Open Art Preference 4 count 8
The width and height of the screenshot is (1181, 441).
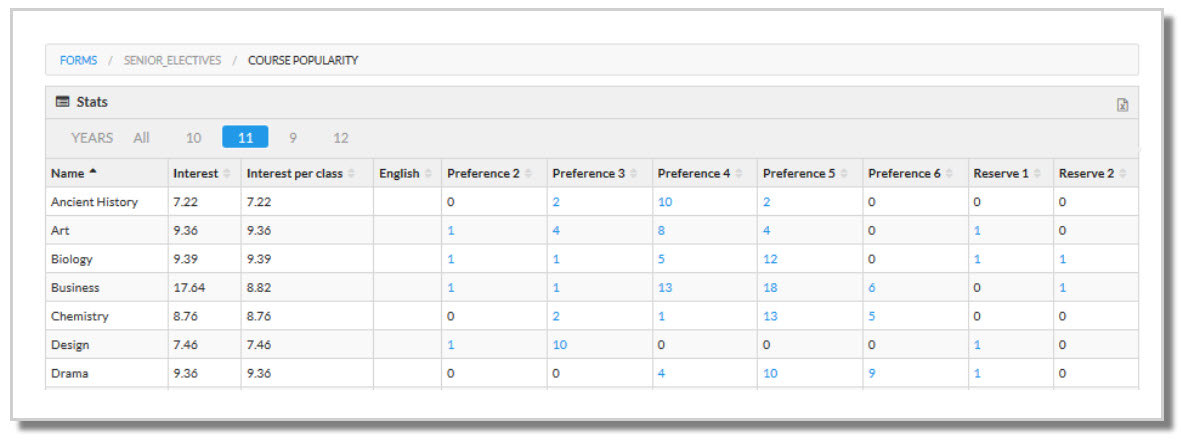click(661, 230)
